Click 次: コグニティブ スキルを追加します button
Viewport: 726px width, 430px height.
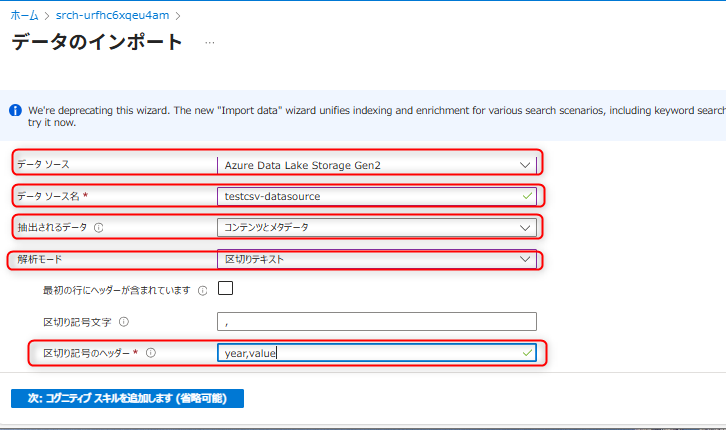127,398
